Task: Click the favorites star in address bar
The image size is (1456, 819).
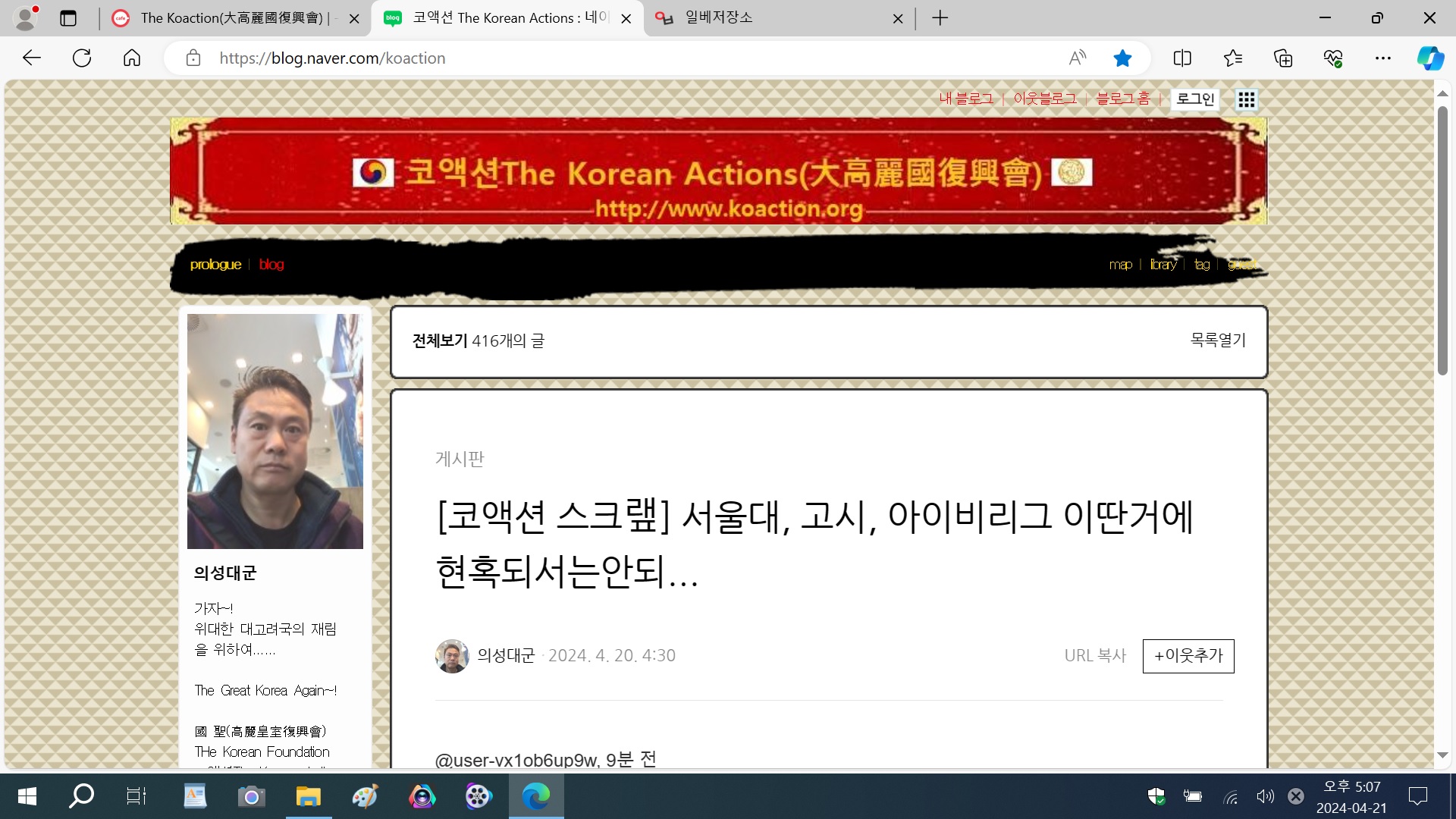Action: coord(1122,58)
